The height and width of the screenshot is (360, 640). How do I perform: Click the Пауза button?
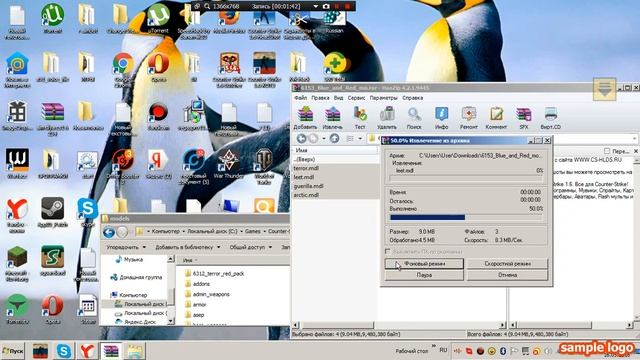coord(424,275)
